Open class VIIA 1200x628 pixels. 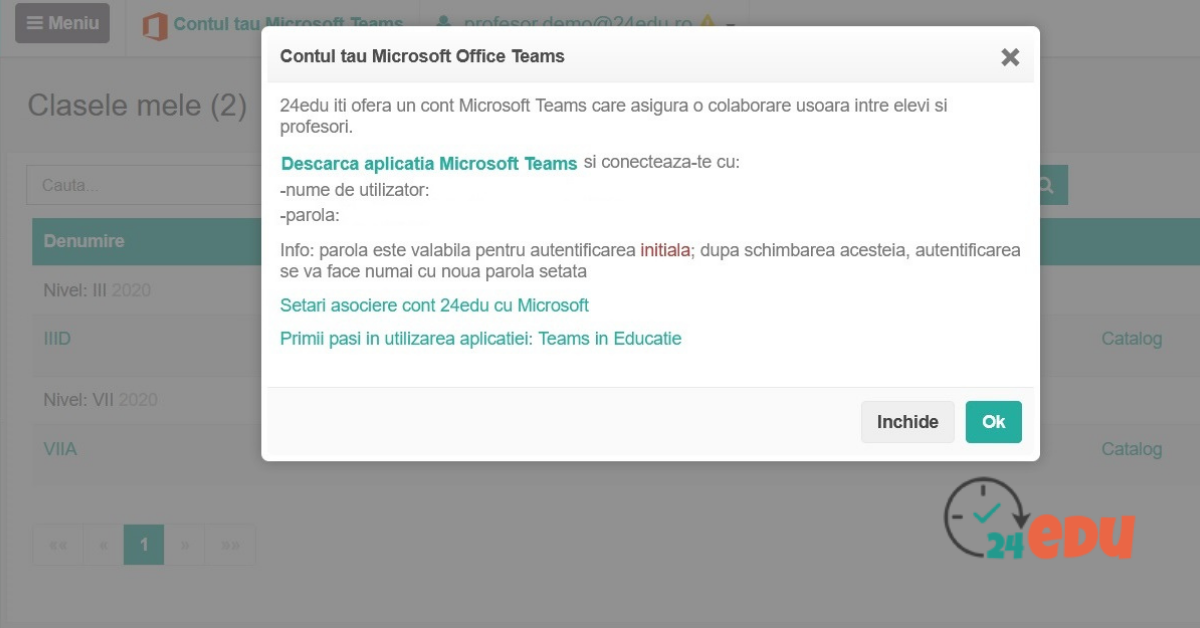tap(60, 449)
